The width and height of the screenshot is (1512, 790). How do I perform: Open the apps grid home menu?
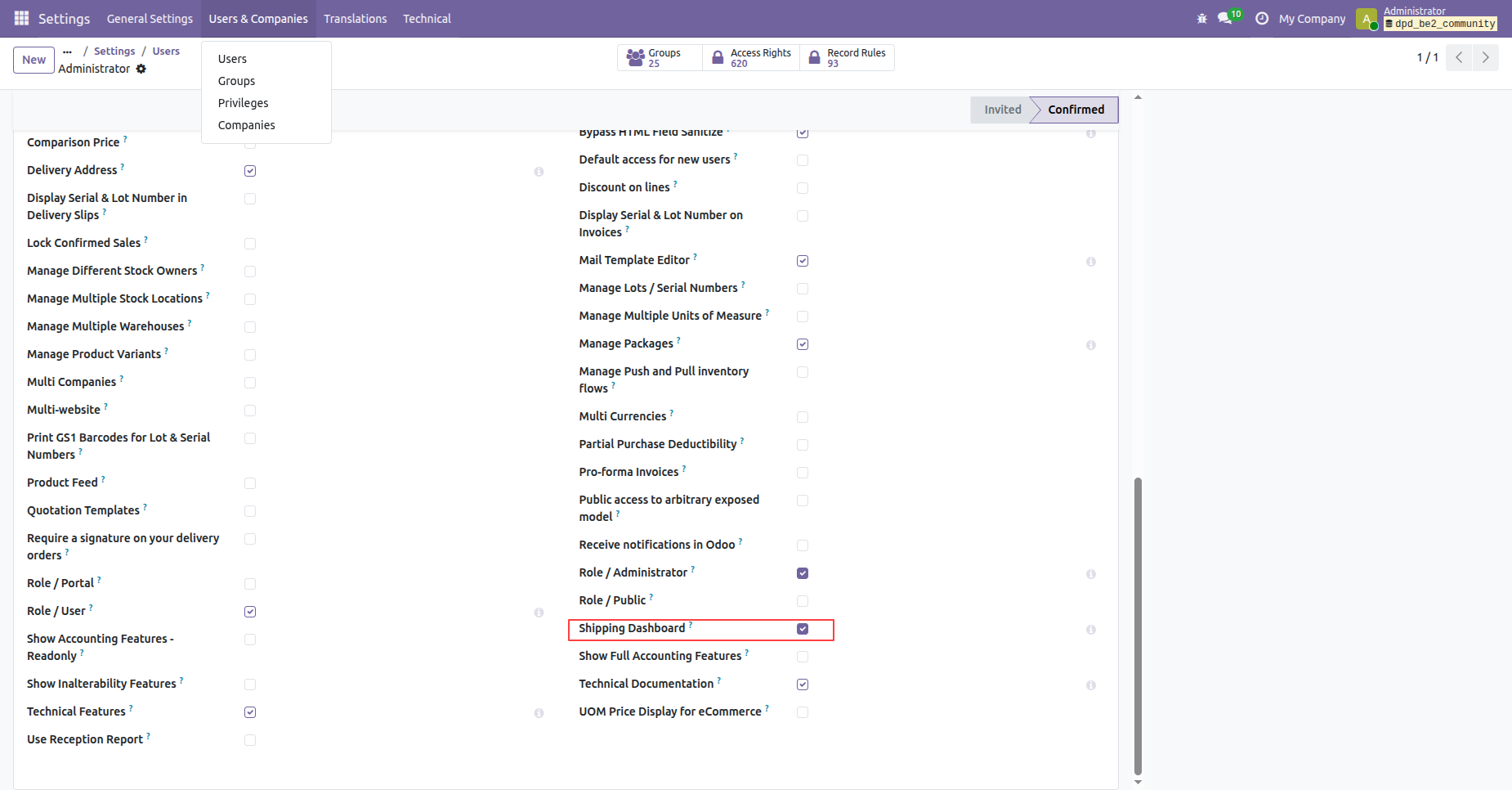(21, 18)
